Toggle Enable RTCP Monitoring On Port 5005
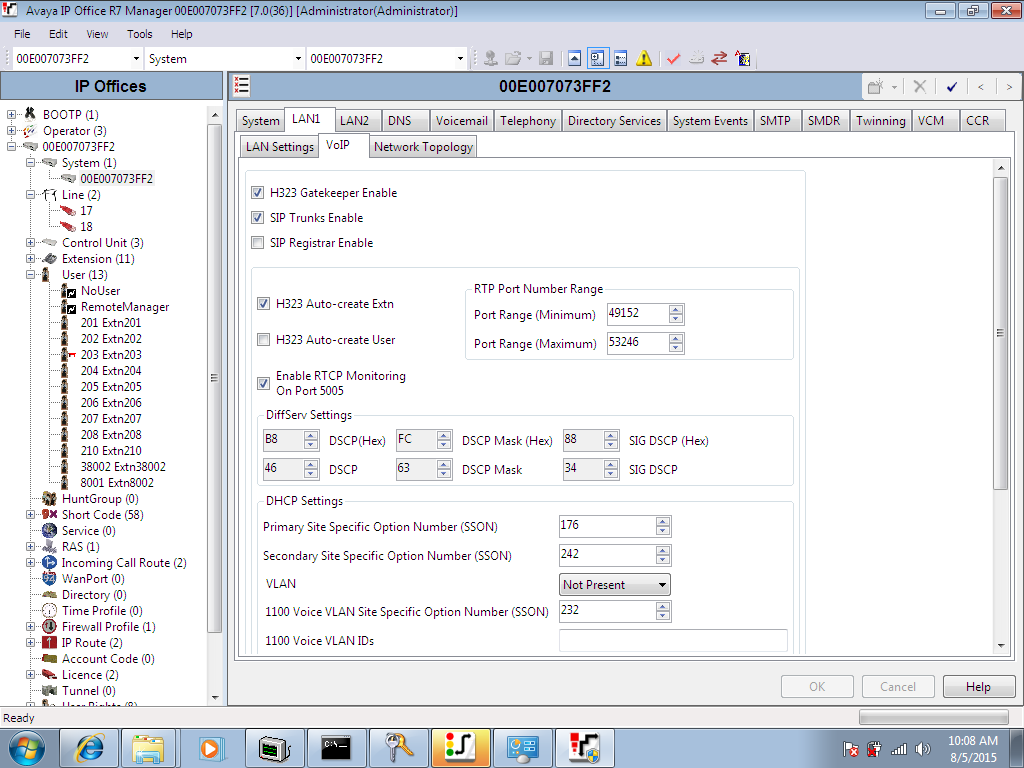The image size is (1024, 768). coord(263,383)
